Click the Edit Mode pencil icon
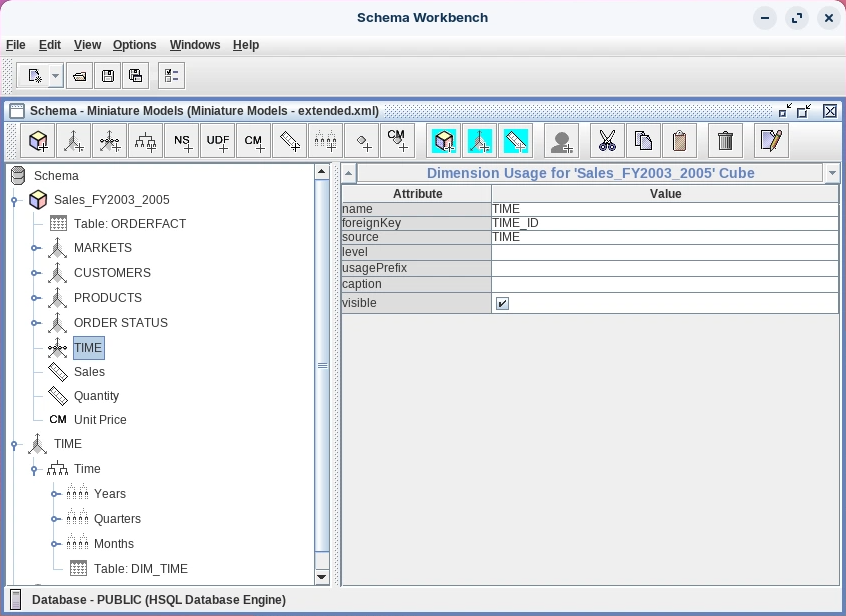The width and height of the screenshot is (846, 616). (x=770, y=141)
